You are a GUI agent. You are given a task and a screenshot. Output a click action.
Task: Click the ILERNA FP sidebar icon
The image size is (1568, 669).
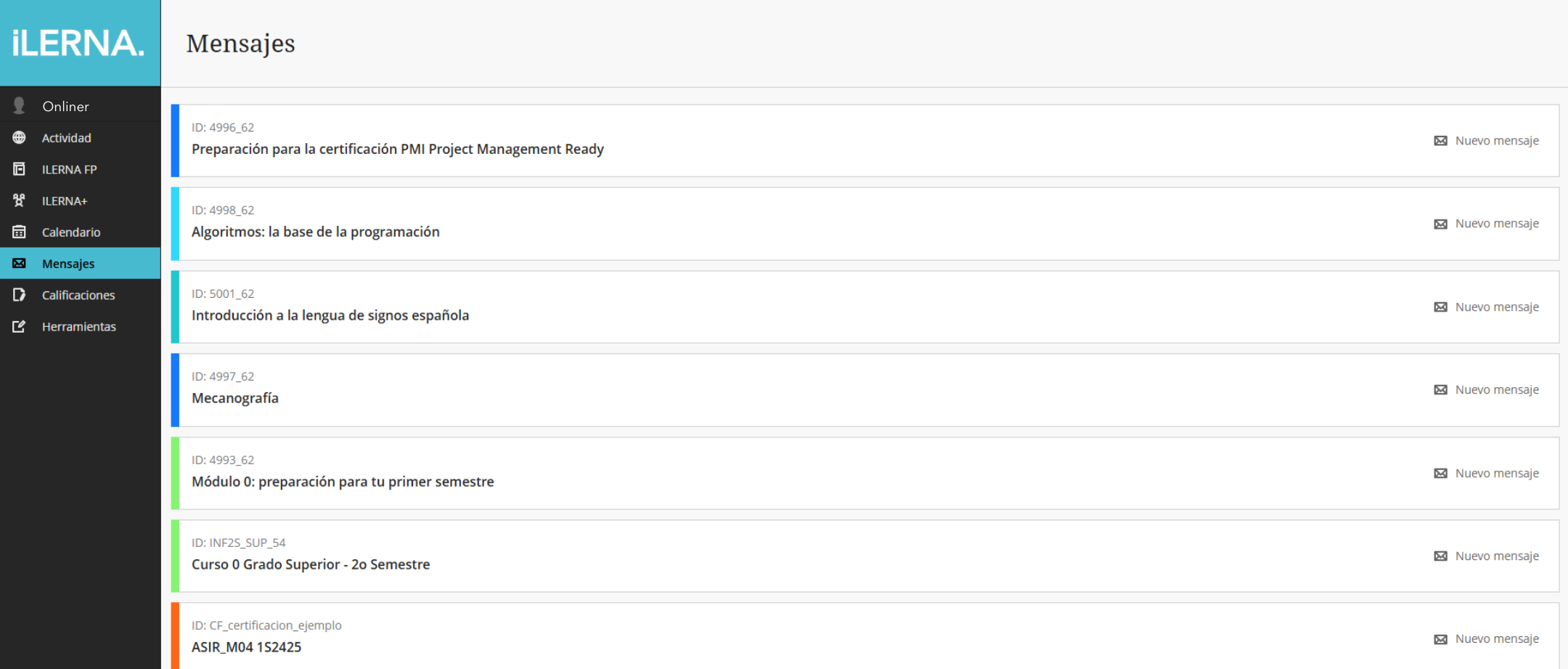point(20,169)
